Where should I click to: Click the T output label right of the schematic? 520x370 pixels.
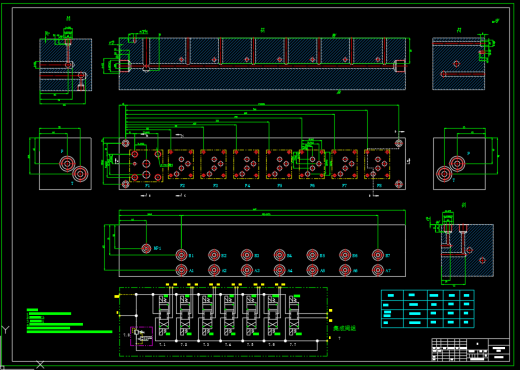pos(339,338)
